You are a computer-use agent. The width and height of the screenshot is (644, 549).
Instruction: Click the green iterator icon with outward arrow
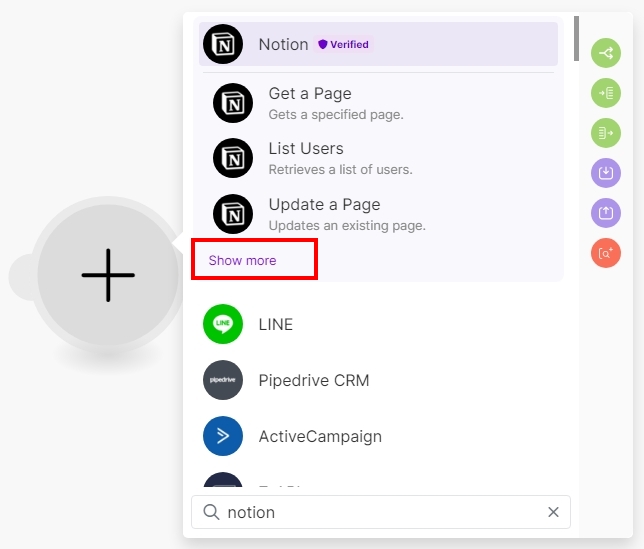[x=605, y=133]
